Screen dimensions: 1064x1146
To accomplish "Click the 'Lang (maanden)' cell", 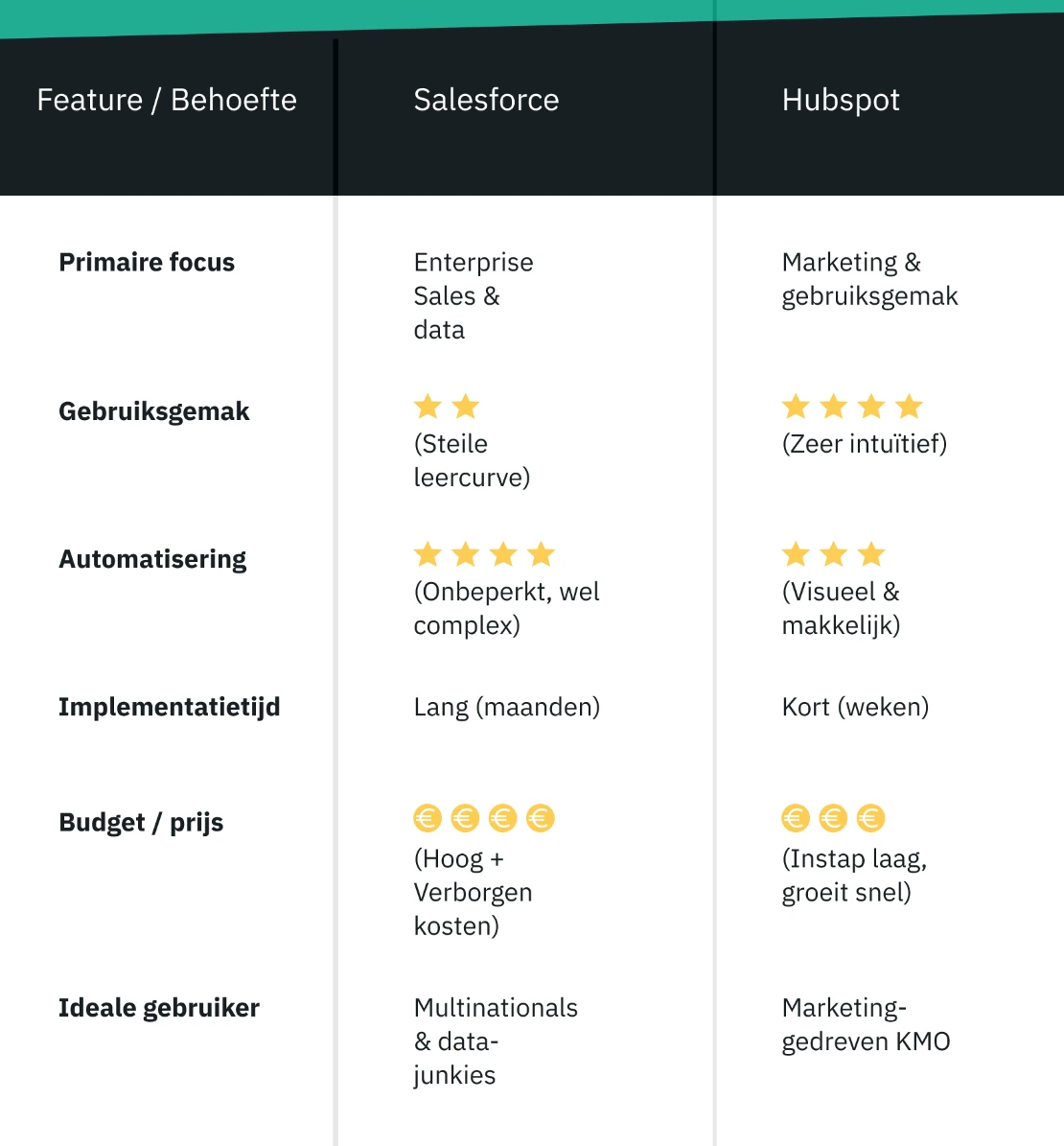I will (x=506, y=707).
